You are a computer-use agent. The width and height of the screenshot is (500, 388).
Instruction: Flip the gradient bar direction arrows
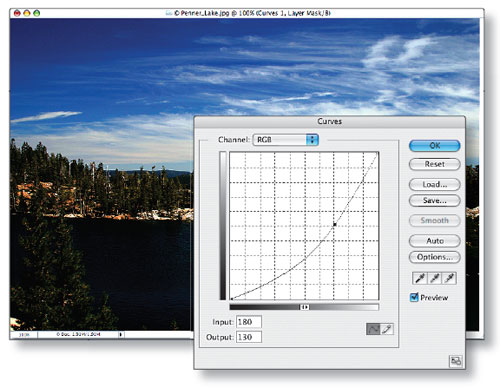[x=304, y=307]
